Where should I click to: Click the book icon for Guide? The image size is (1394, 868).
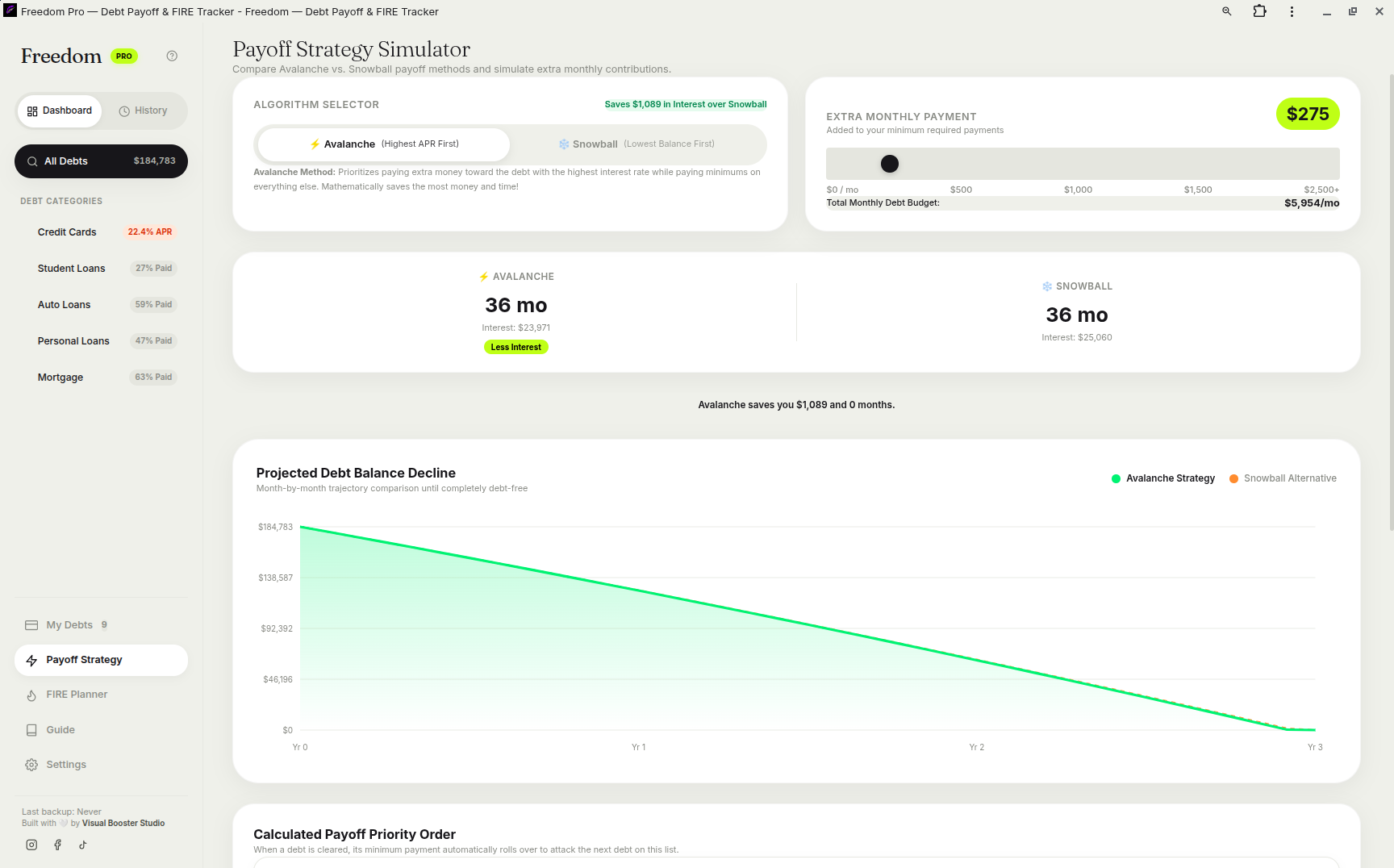(x=31, y=730)
